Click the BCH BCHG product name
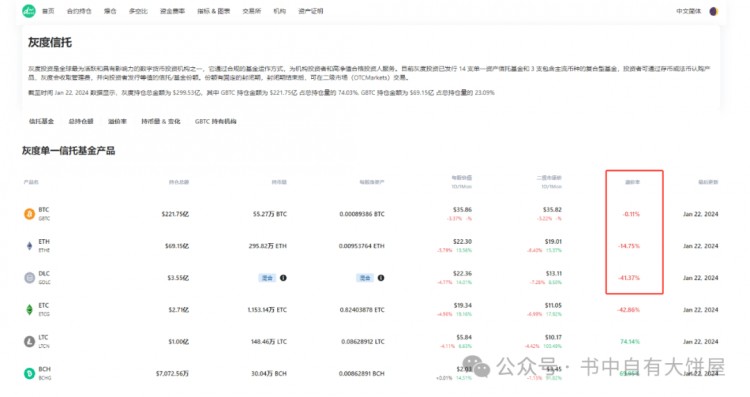750x397 pixels. point(44,374)
